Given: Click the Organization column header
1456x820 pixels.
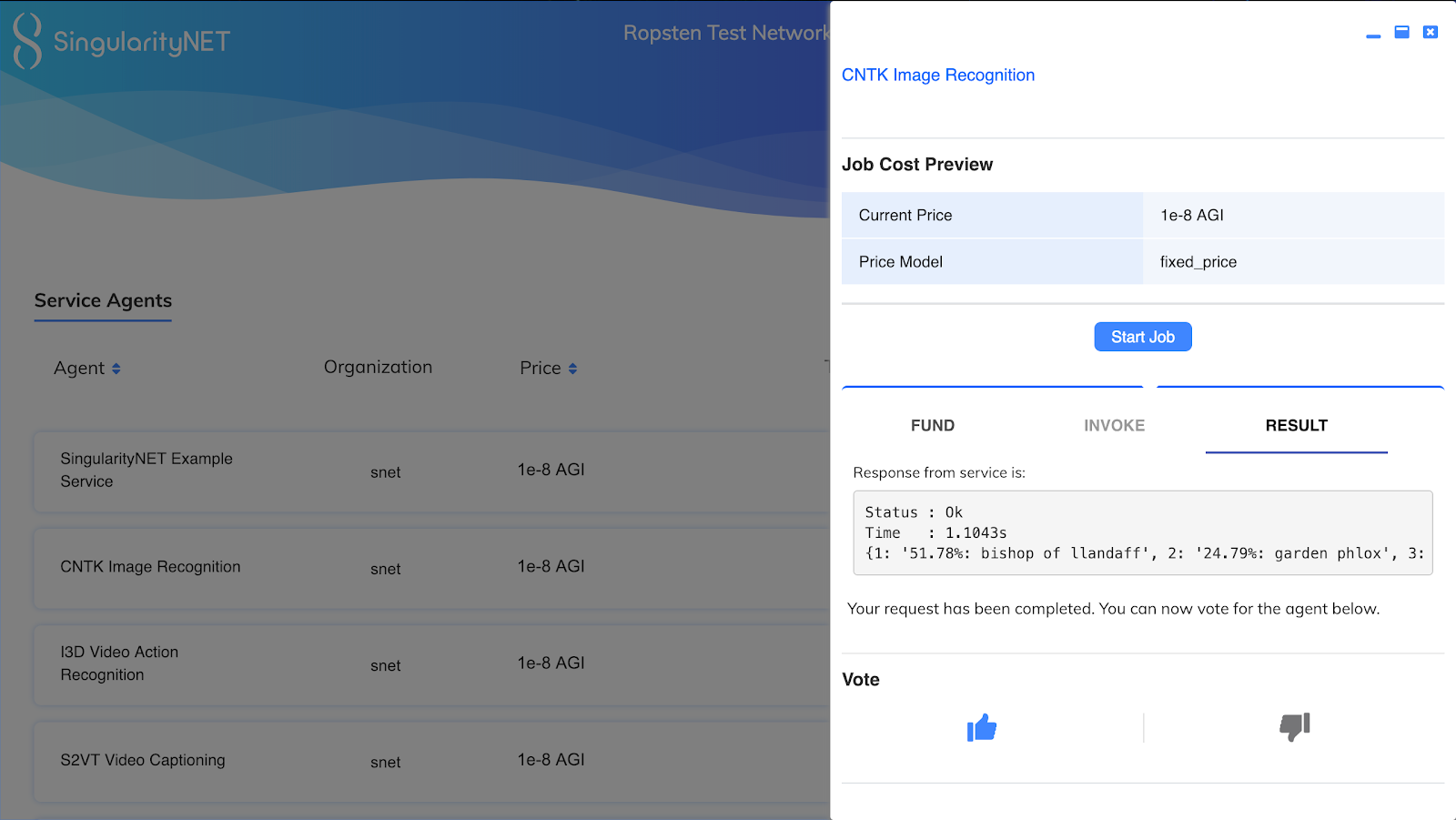Looking at the screenshot, I should [378, 367].
